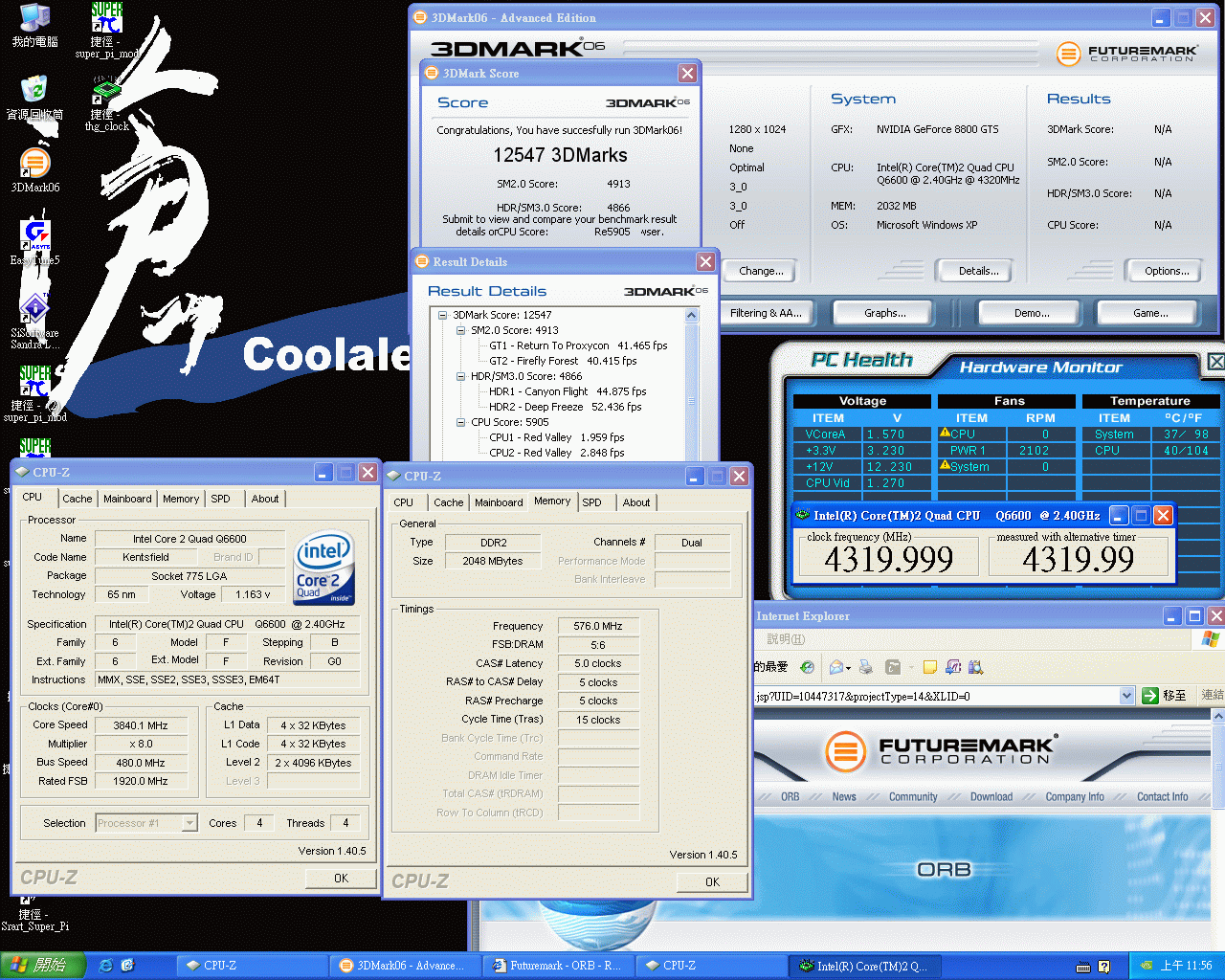Click the CPU fan warning icon
This screenshot has width=1225, height=980.
click(x=945, y=433)
